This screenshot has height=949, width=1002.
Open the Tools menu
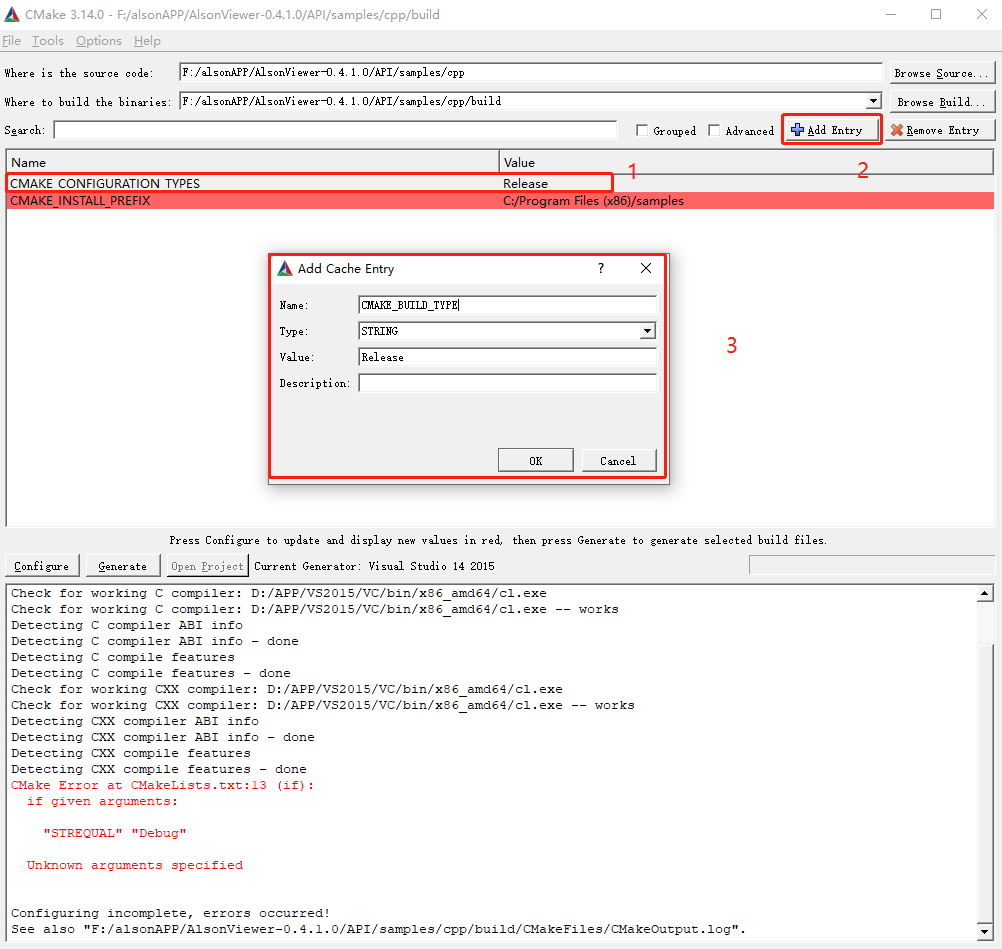click(47, 41)
